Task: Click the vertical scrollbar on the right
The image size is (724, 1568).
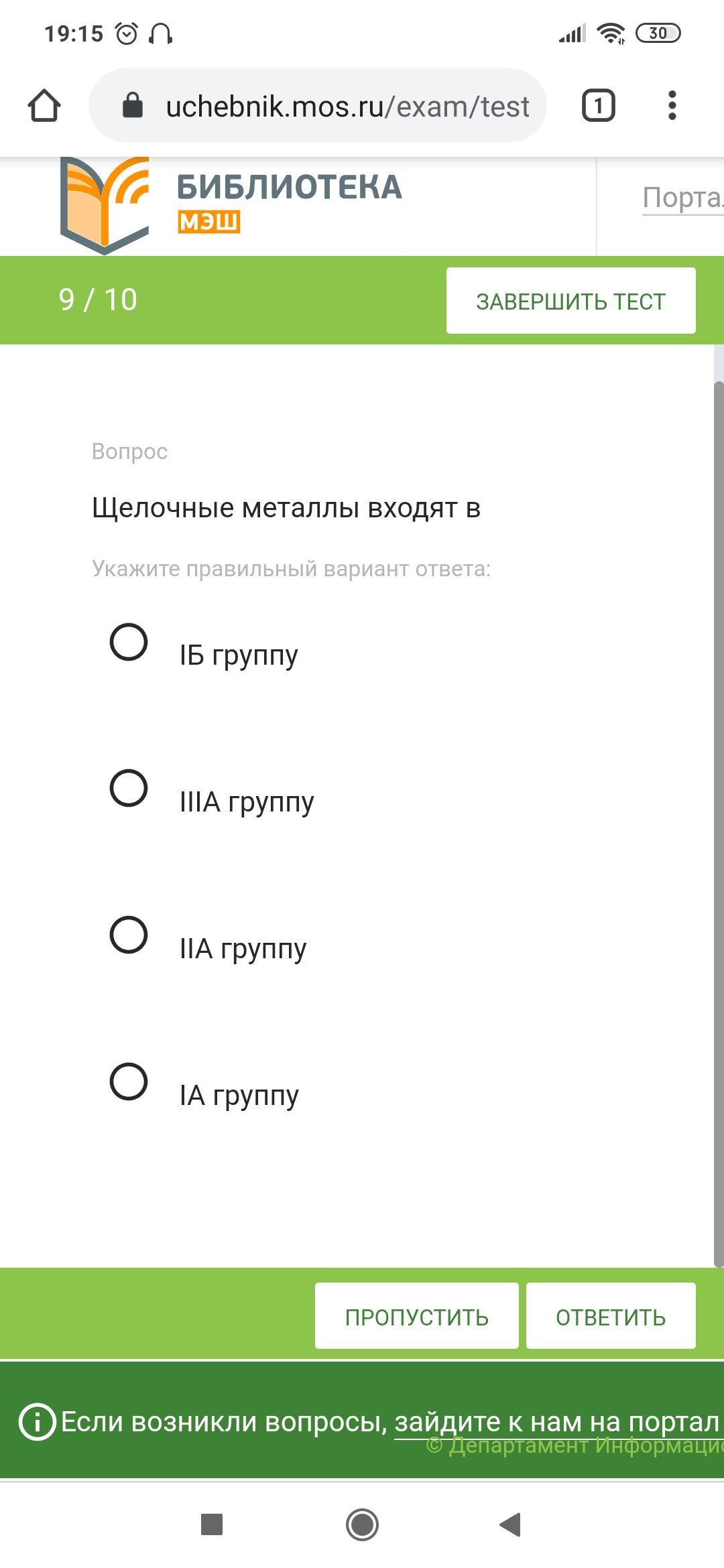Action: tap(719, 824)
